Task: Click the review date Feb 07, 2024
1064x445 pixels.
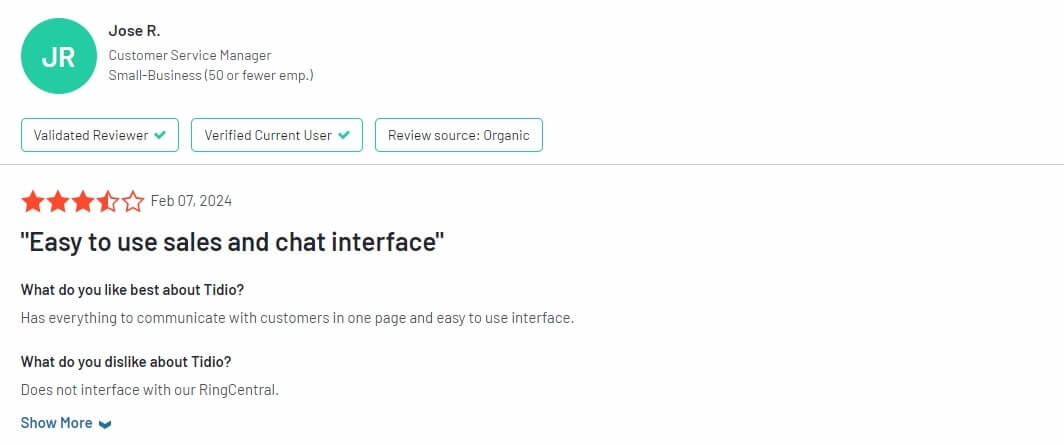Action: [x=191, y=201]
